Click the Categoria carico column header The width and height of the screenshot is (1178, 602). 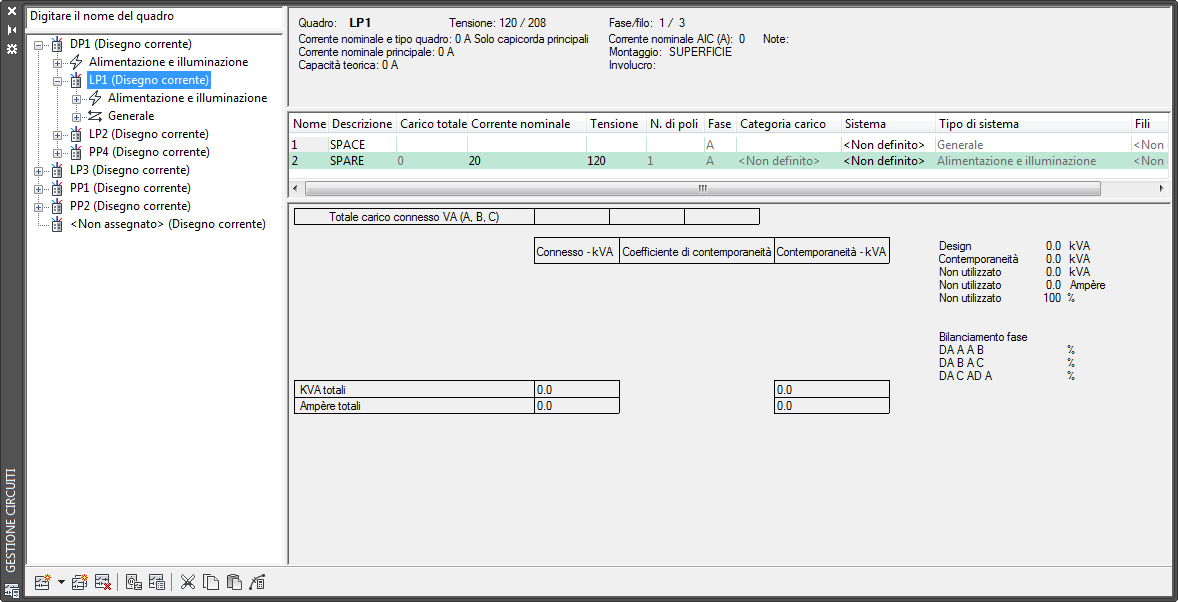[x=788, y=123]
